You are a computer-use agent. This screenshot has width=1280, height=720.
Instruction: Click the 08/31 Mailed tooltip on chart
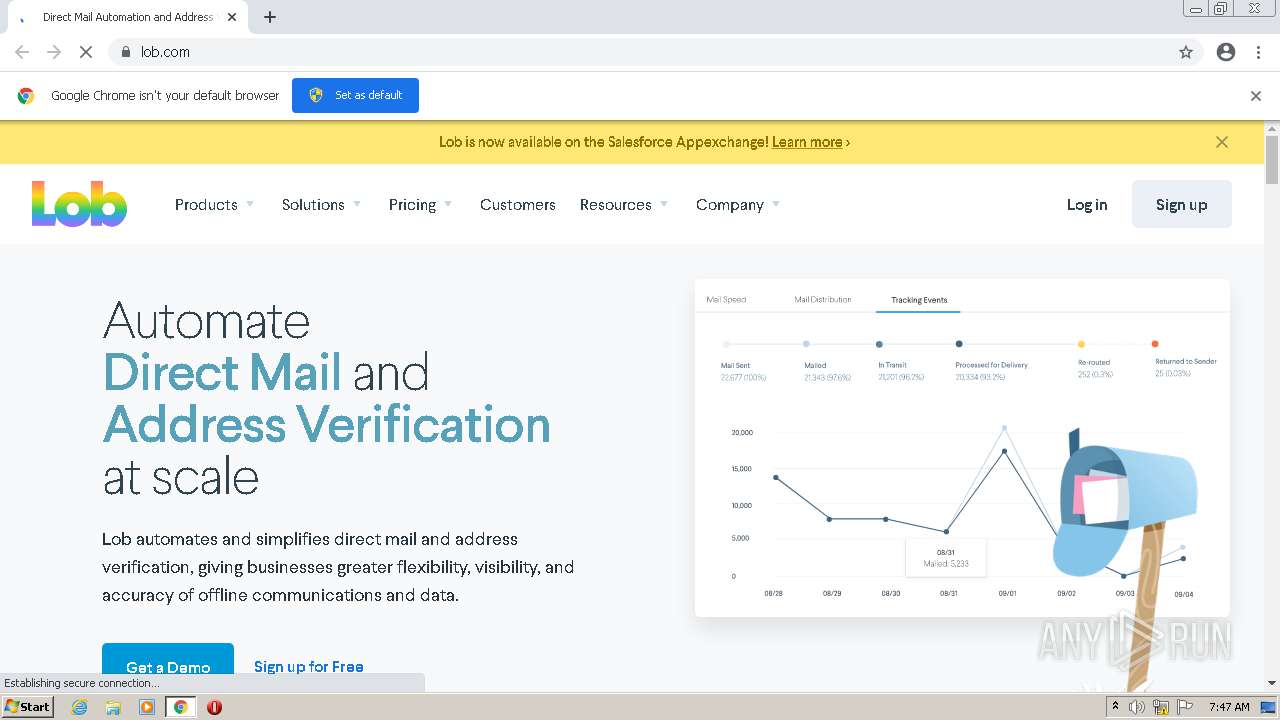(x=946, y=558)
